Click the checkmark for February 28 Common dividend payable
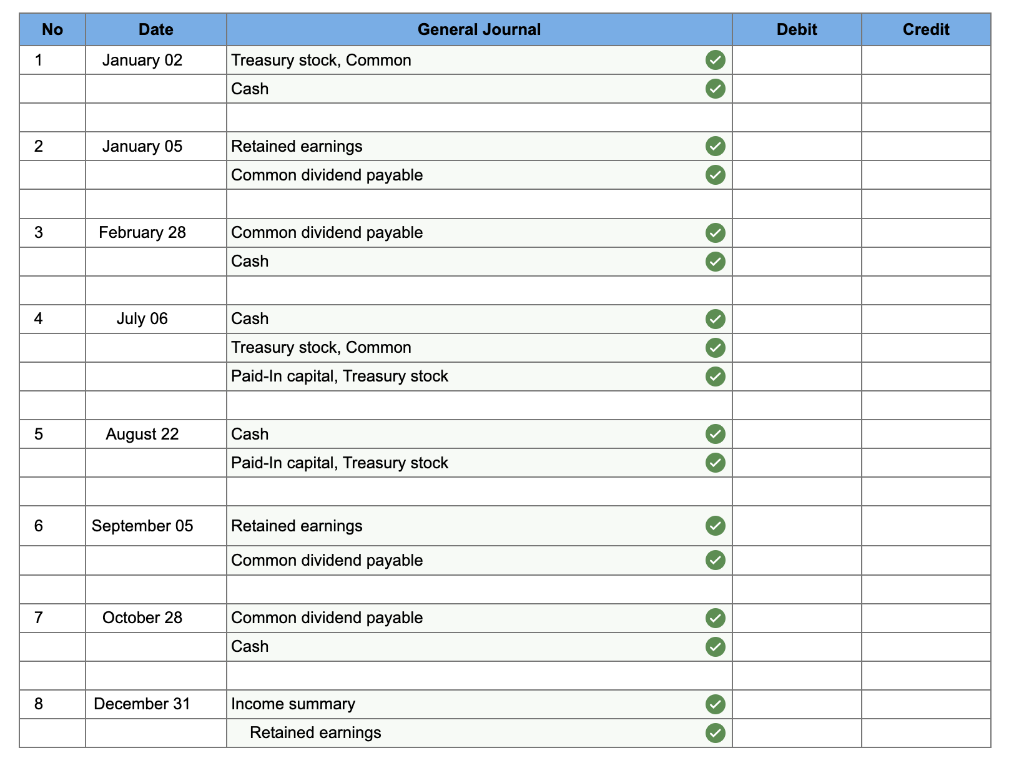The height and width of the screenshot is (758, 1024). (715, 232)
